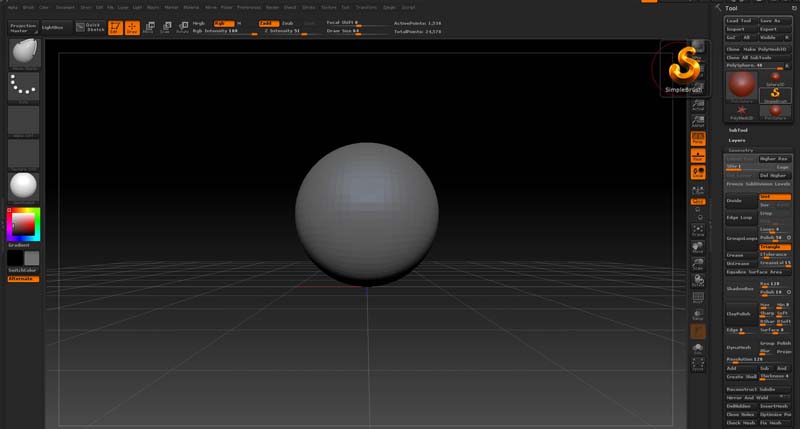Viewport: 800px width, 429px height.
Task: Toggle the Smt option beside Divide
Action: [775, 197]
